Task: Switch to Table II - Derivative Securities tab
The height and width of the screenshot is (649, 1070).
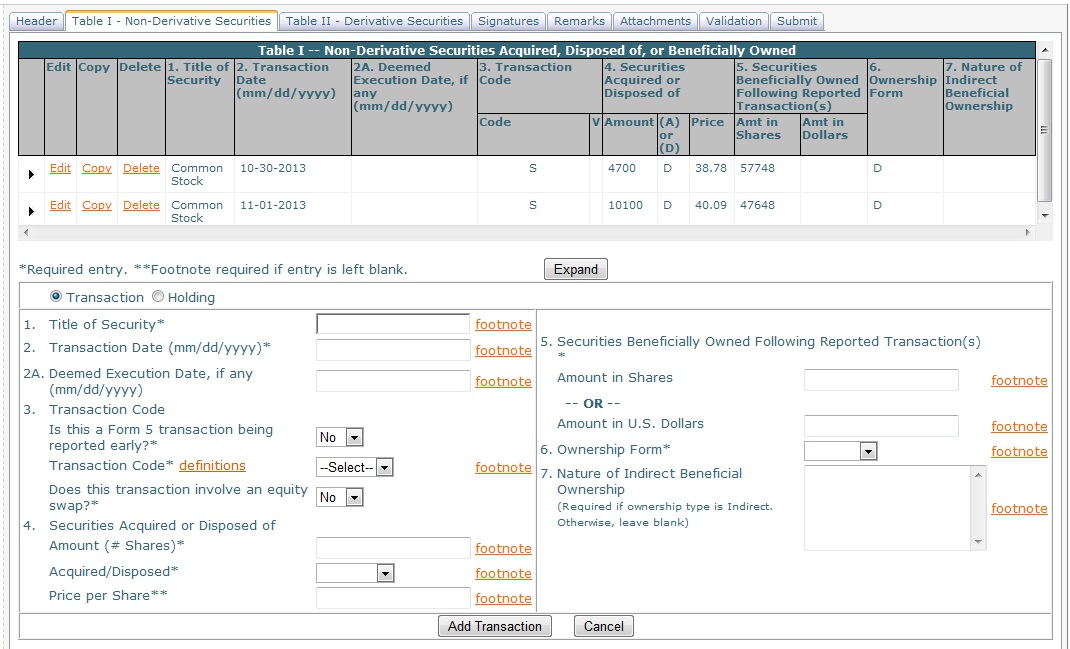Action: tap(374, 21)
